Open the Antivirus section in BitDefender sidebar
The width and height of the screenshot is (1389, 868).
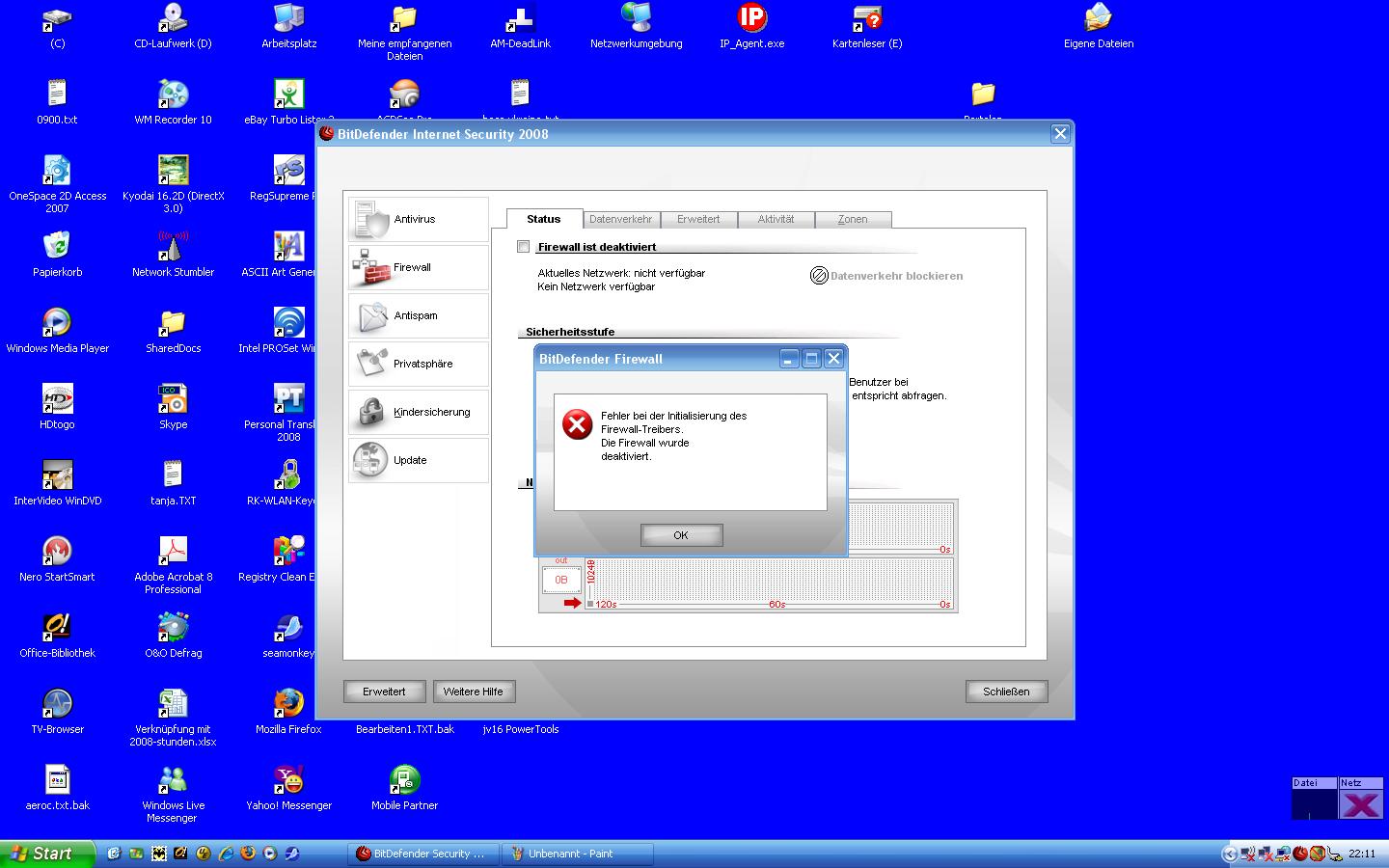pyautogui.click(x=418, y=219)
